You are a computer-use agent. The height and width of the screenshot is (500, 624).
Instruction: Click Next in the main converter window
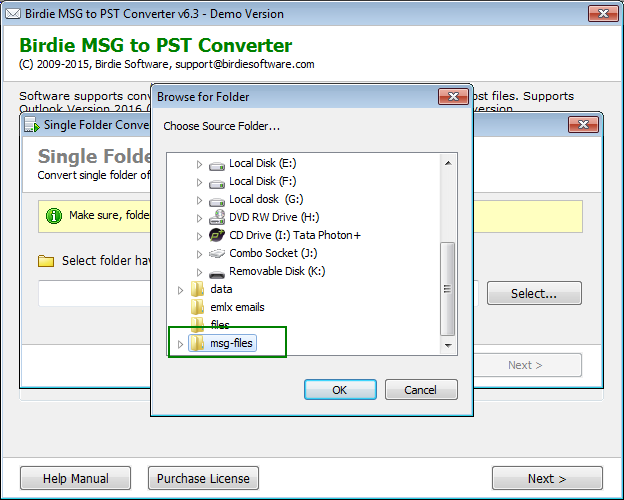547,478
